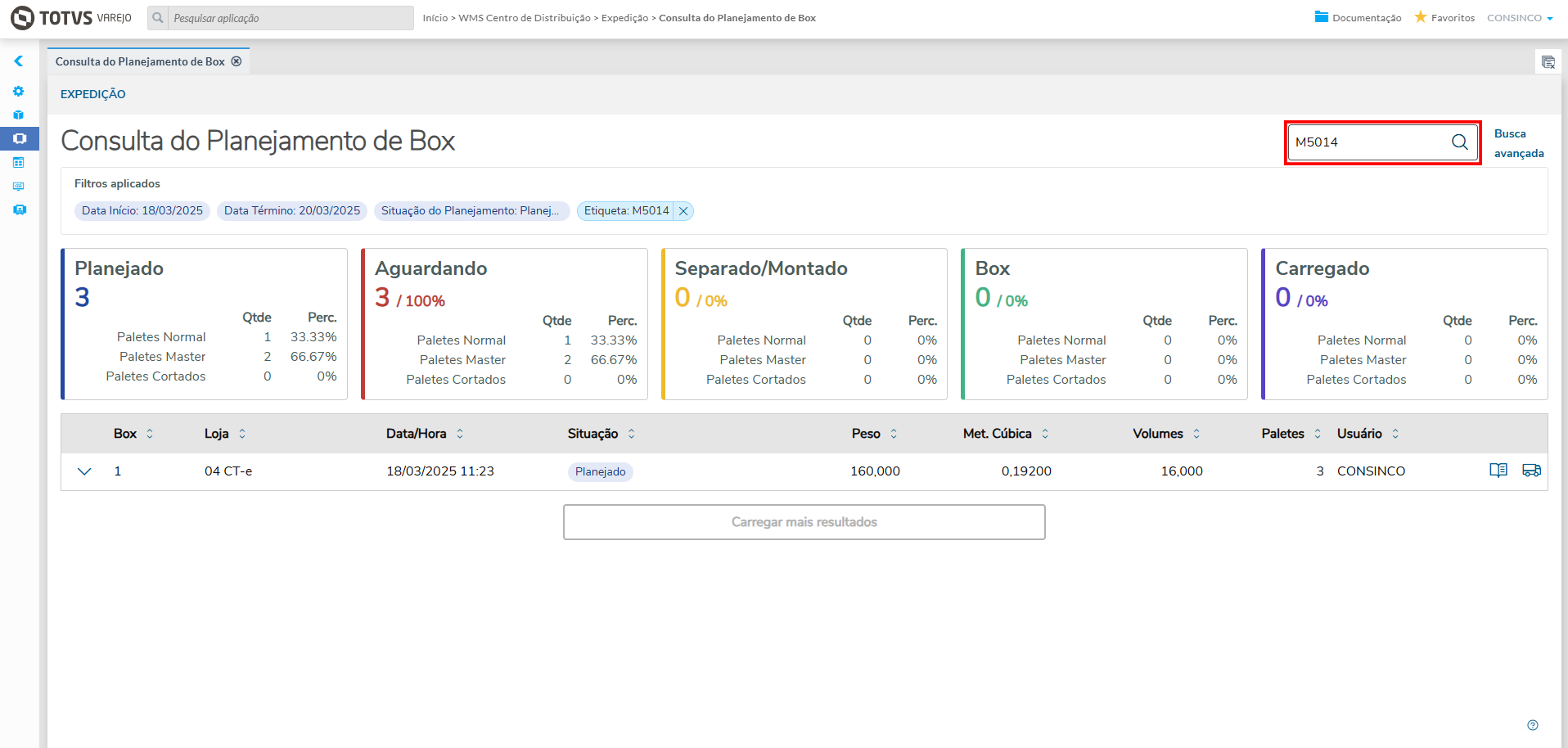Open the CONSINCO user dropdown
1568x748 pixels.
1520,18
